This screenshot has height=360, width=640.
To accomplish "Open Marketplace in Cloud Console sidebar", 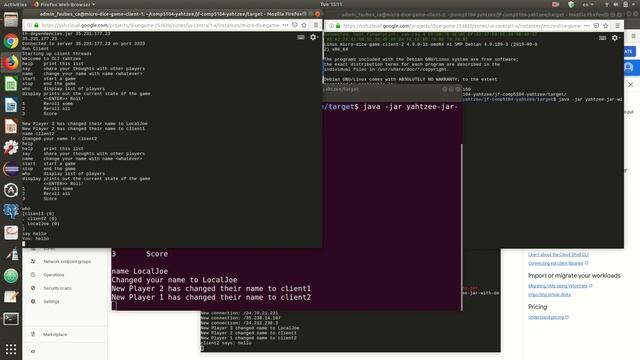I will 55,334.
